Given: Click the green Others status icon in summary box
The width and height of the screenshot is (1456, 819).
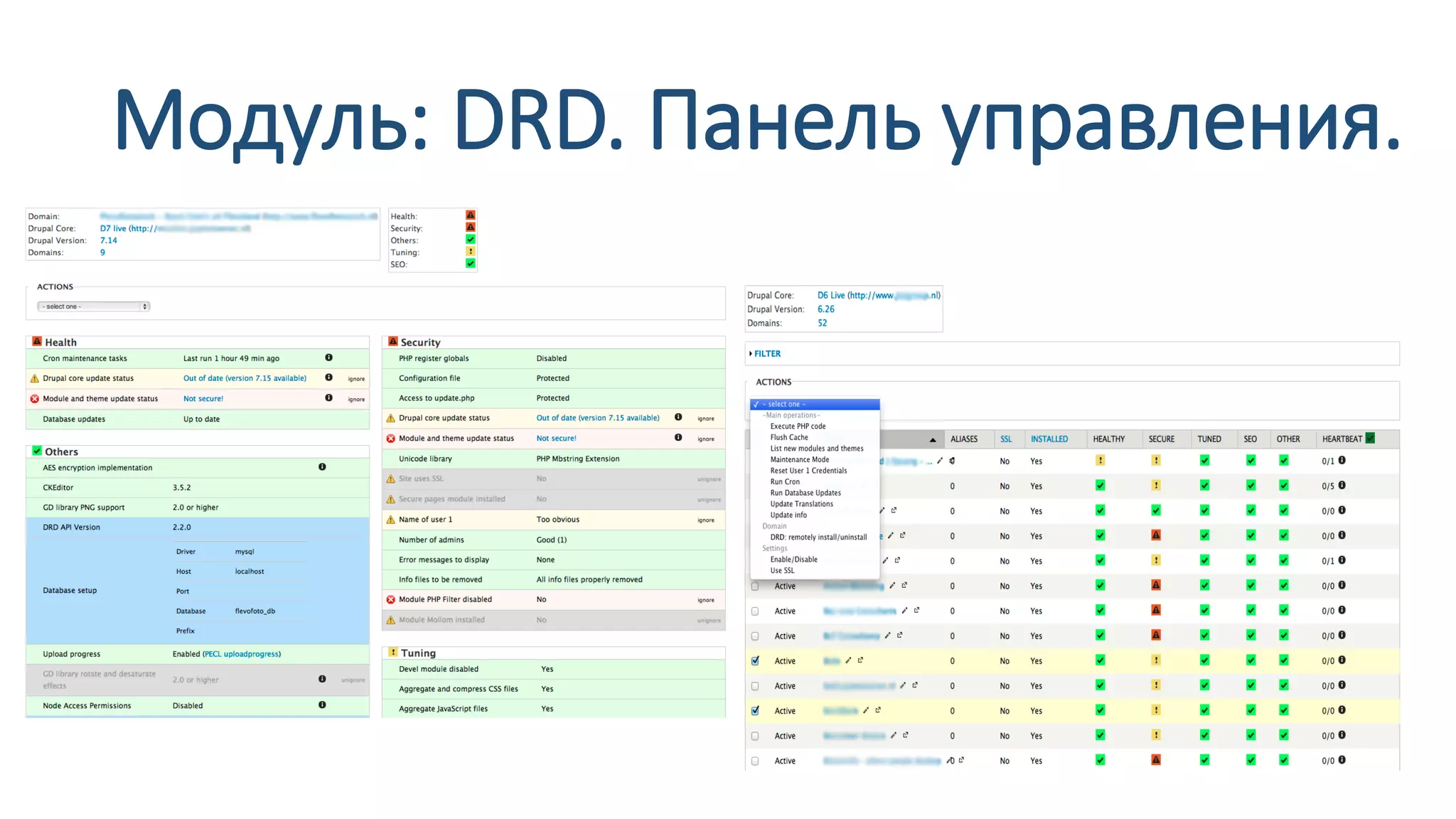Looking at the screenshot, I should coord(470,240).
